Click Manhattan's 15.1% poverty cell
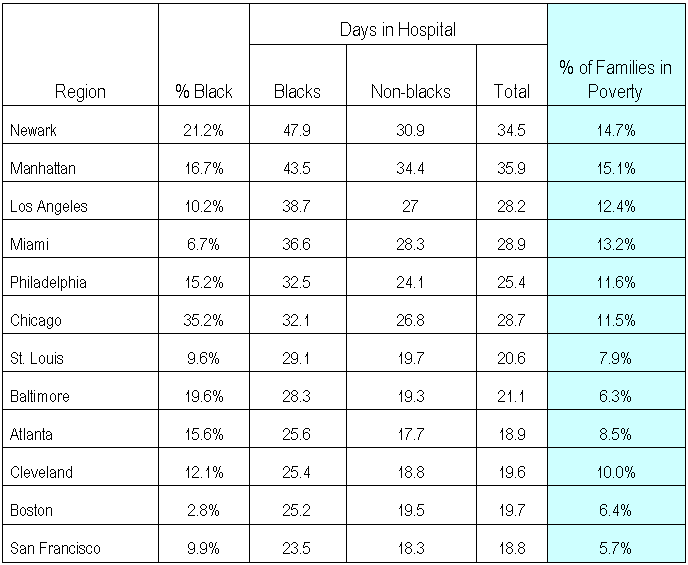Image resolution: width=688 pixels, height=565 pixels. (615, 168)
